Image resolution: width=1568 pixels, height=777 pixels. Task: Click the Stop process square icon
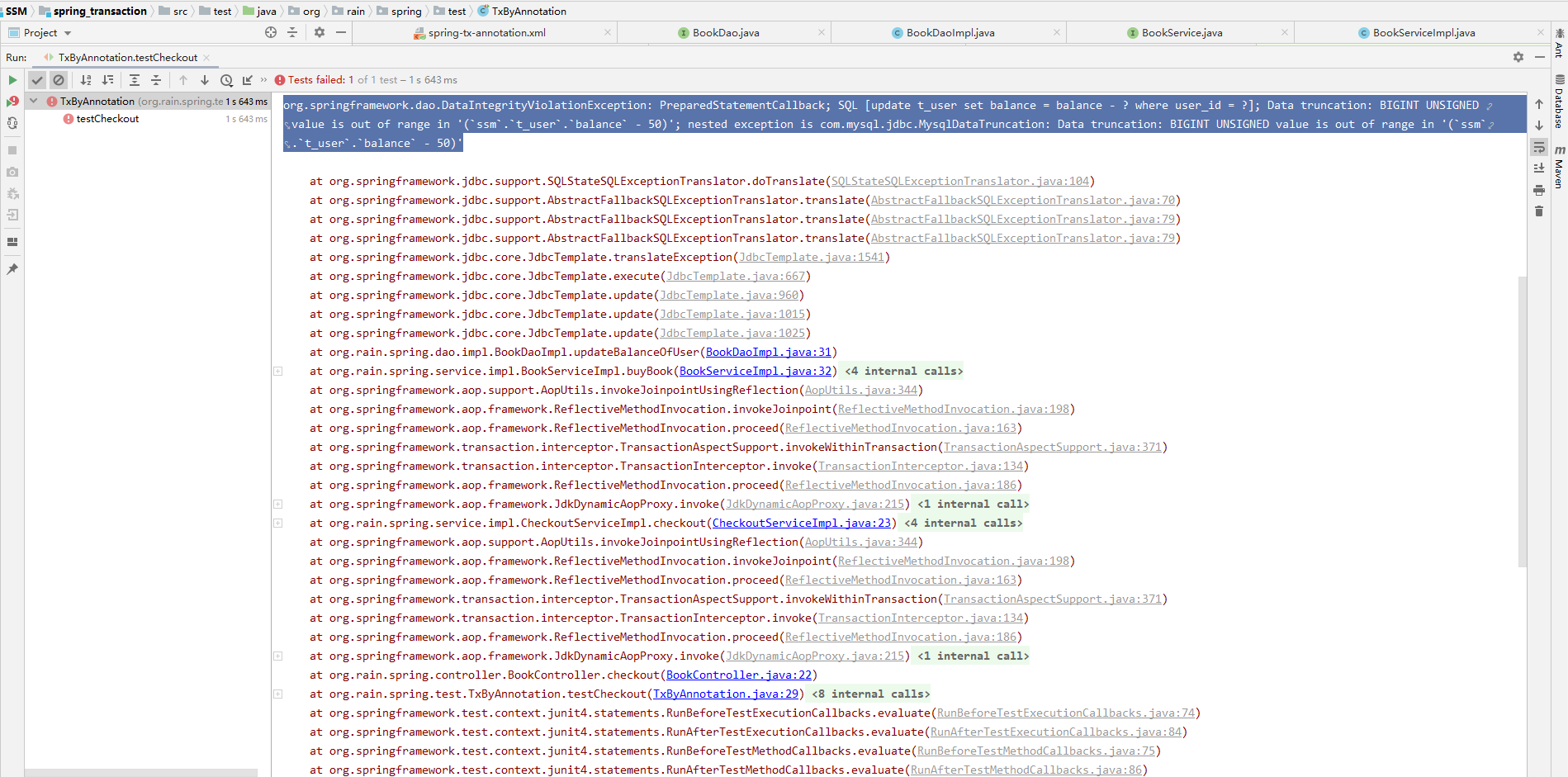pyautogui.click(x=12, y=150)
